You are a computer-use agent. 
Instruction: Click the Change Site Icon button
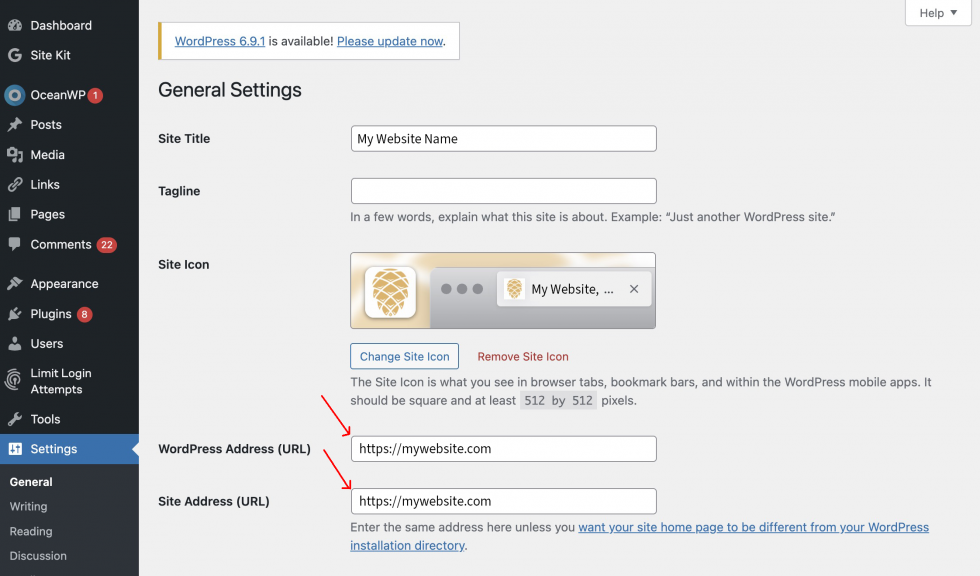[404, 356]
